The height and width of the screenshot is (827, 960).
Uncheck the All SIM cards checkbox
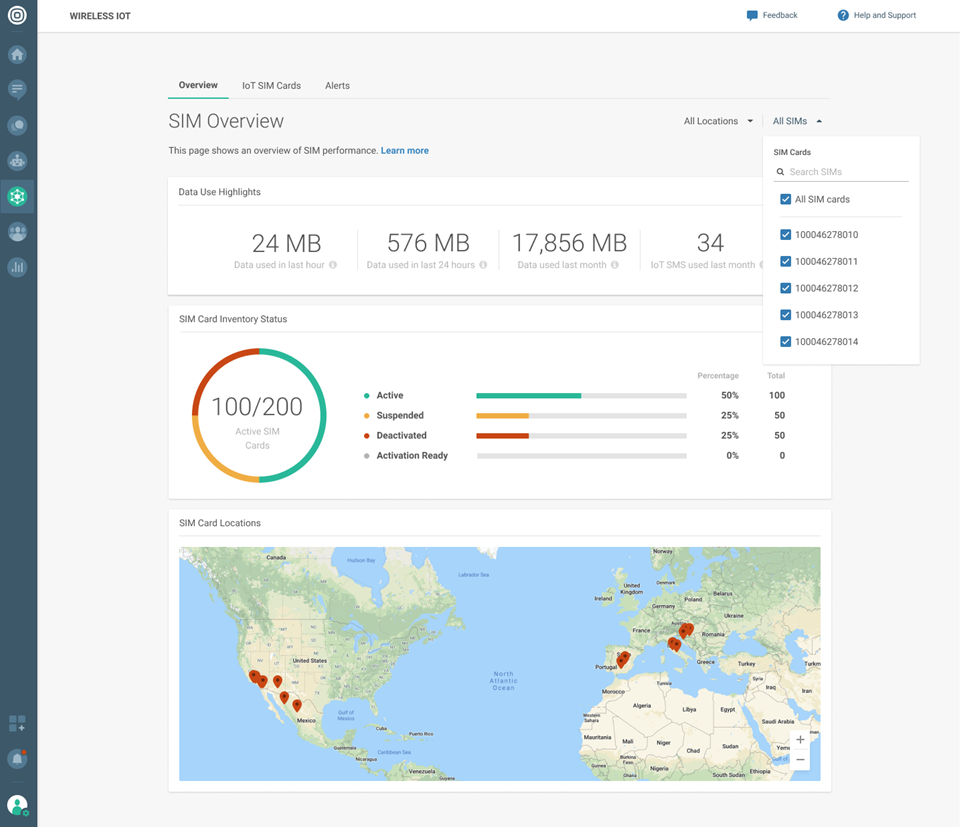coord(786,200)
